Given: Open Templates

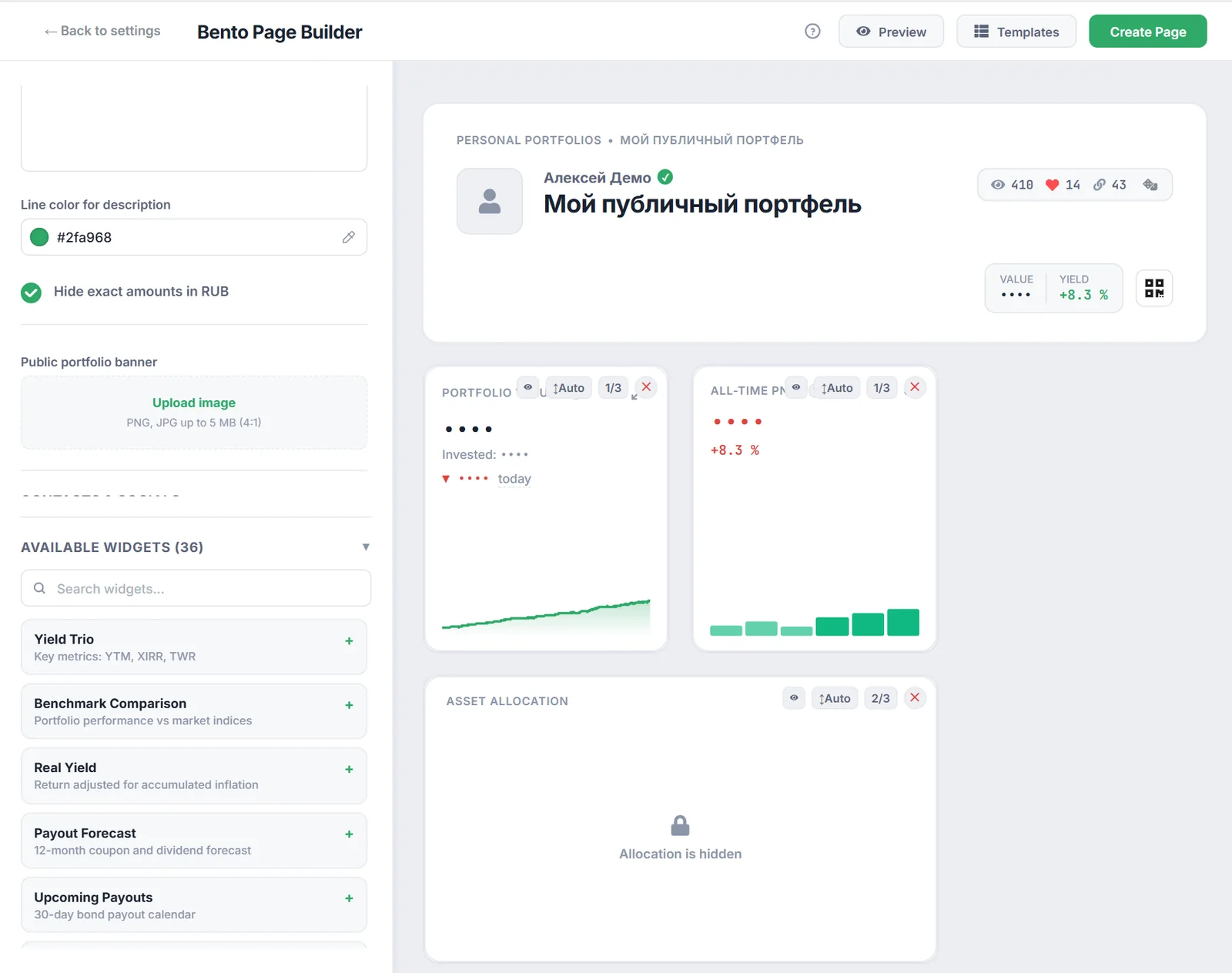Looking at the screenshot, I should 1016,32.
